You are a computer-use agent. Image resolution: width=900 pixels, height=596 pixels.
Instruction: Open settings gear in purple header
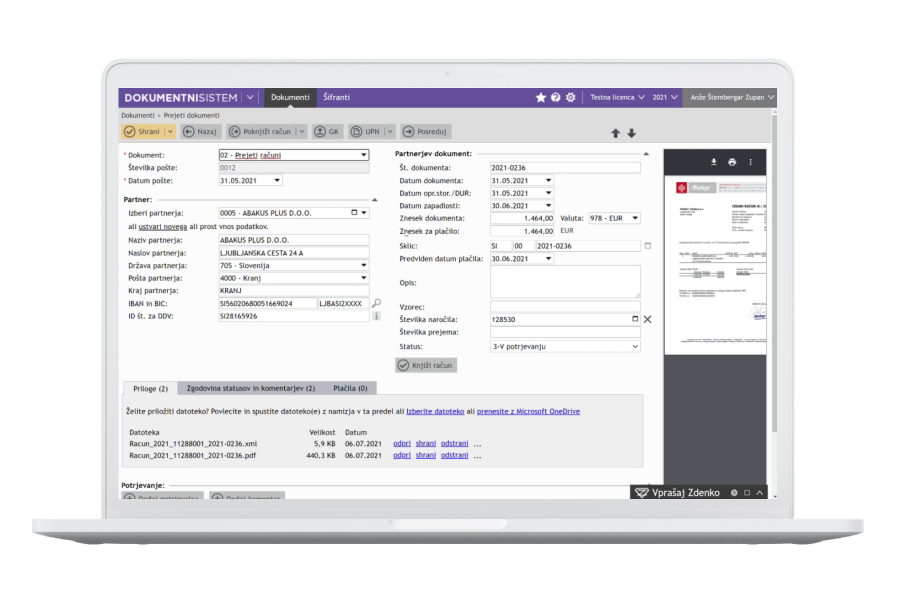(571, 98)
